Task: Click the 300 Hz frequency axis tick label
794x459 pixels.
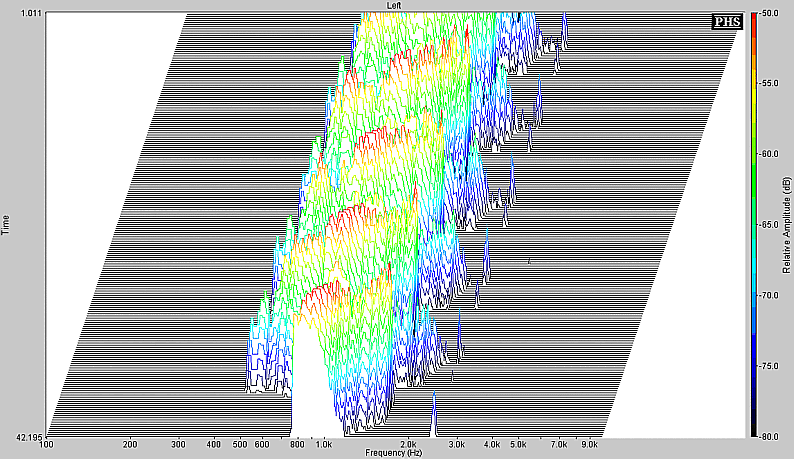Action: tap(178, 444)
